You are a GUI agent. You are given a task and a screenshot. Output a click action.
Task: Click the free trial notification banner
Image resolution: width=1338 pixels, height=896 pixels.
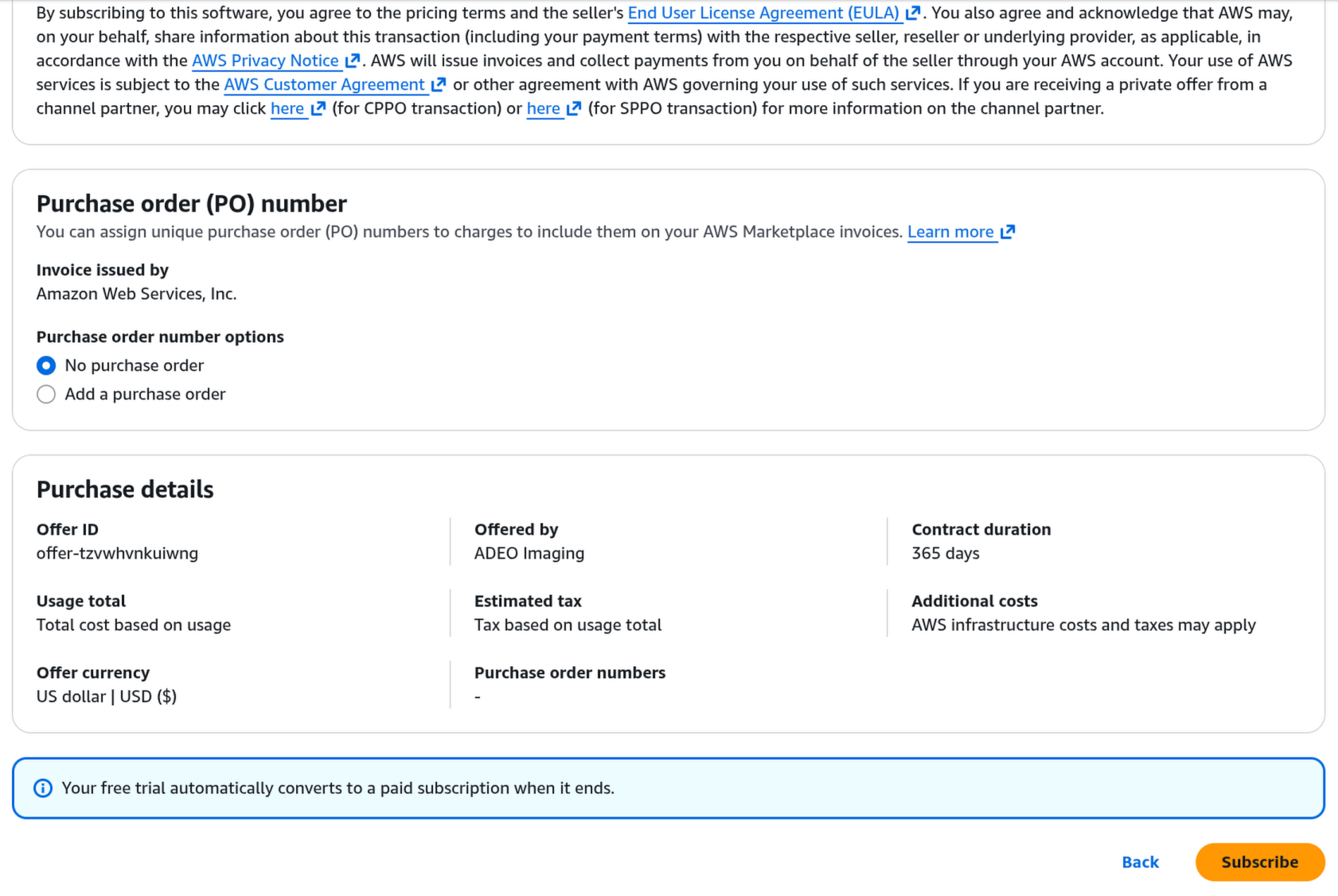pos(669,788)
